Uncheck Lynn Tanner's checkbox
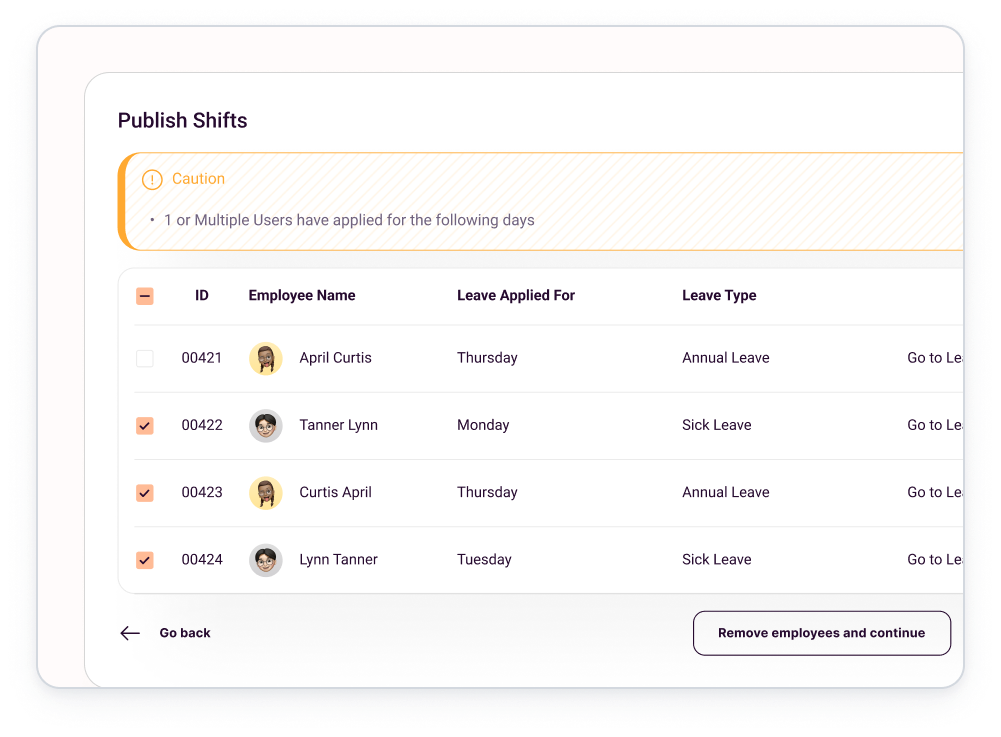The width and height of the screenshot is (1001, 737). 144,559
